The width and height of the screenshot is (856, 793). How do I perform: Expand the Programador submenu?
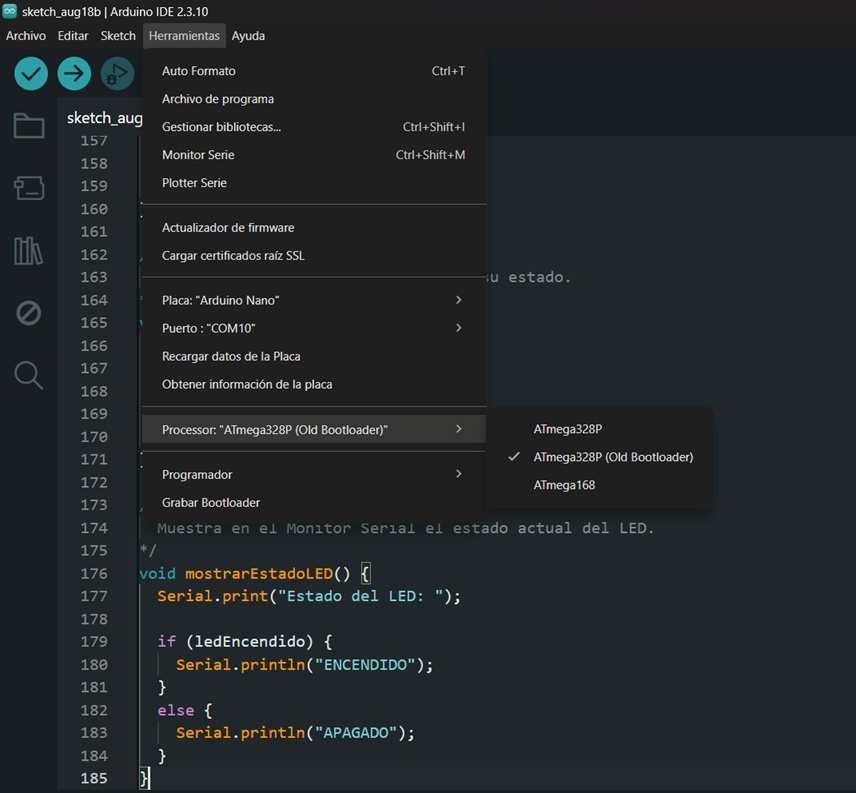point(314,474)
